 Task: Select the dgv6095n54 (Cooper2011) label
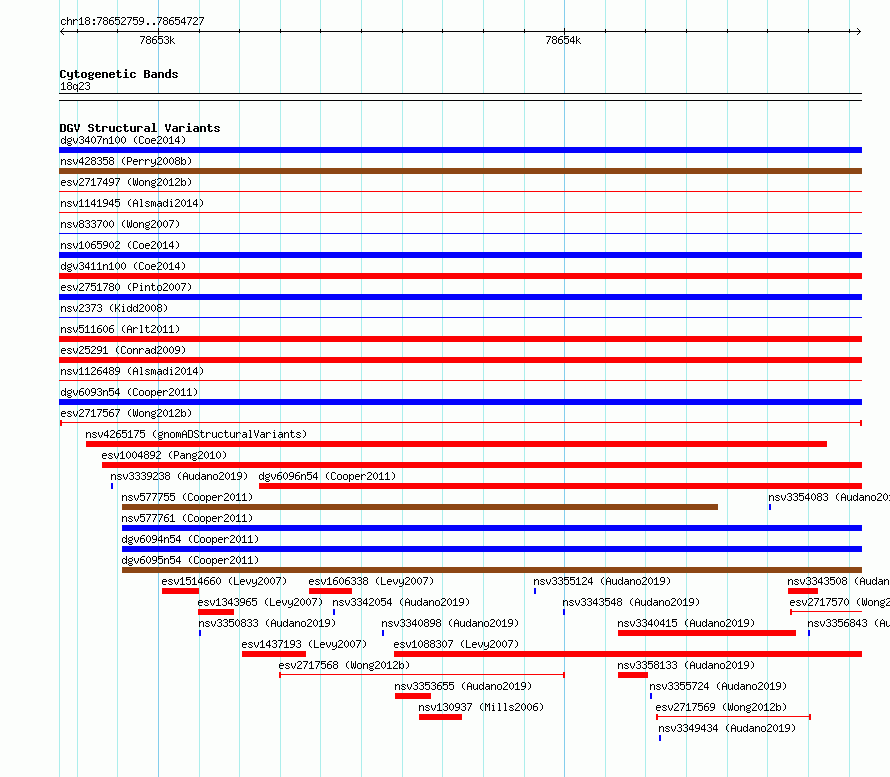190,560
